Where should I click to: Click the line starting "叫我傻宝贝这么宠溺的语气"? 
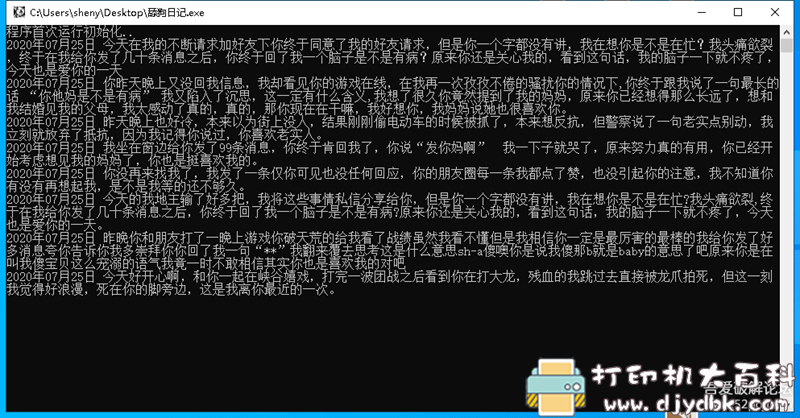point(206,263)
